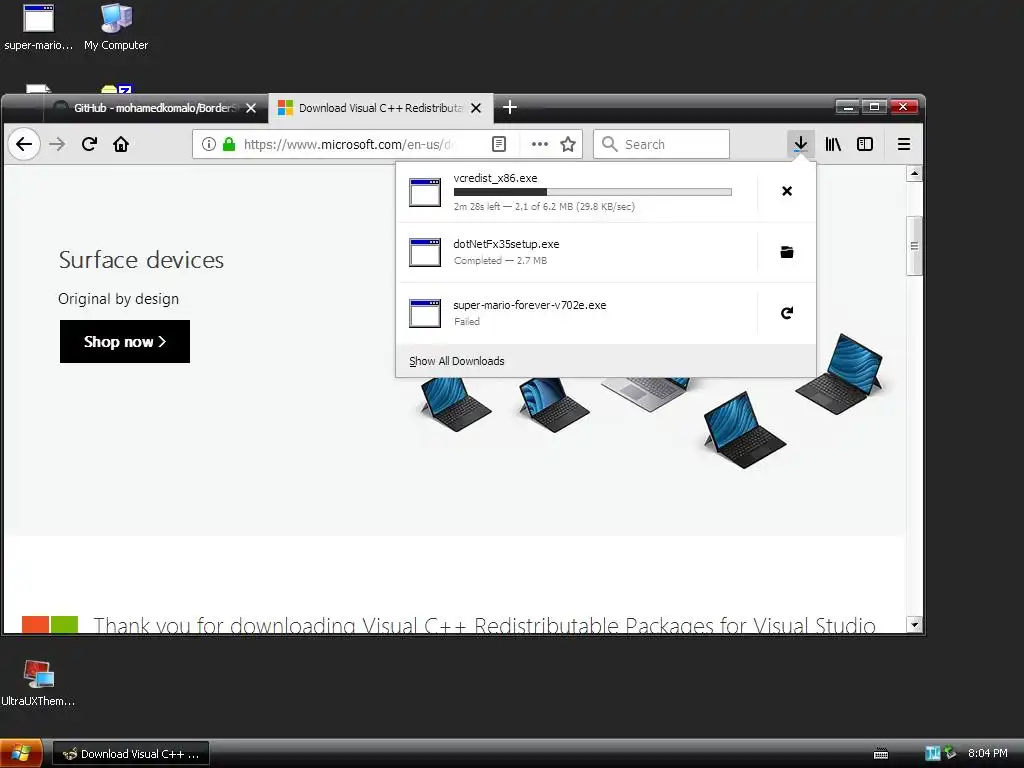Go back with the browser back arrow
This screenshot has height=768, width=1024.
[24, 144]
